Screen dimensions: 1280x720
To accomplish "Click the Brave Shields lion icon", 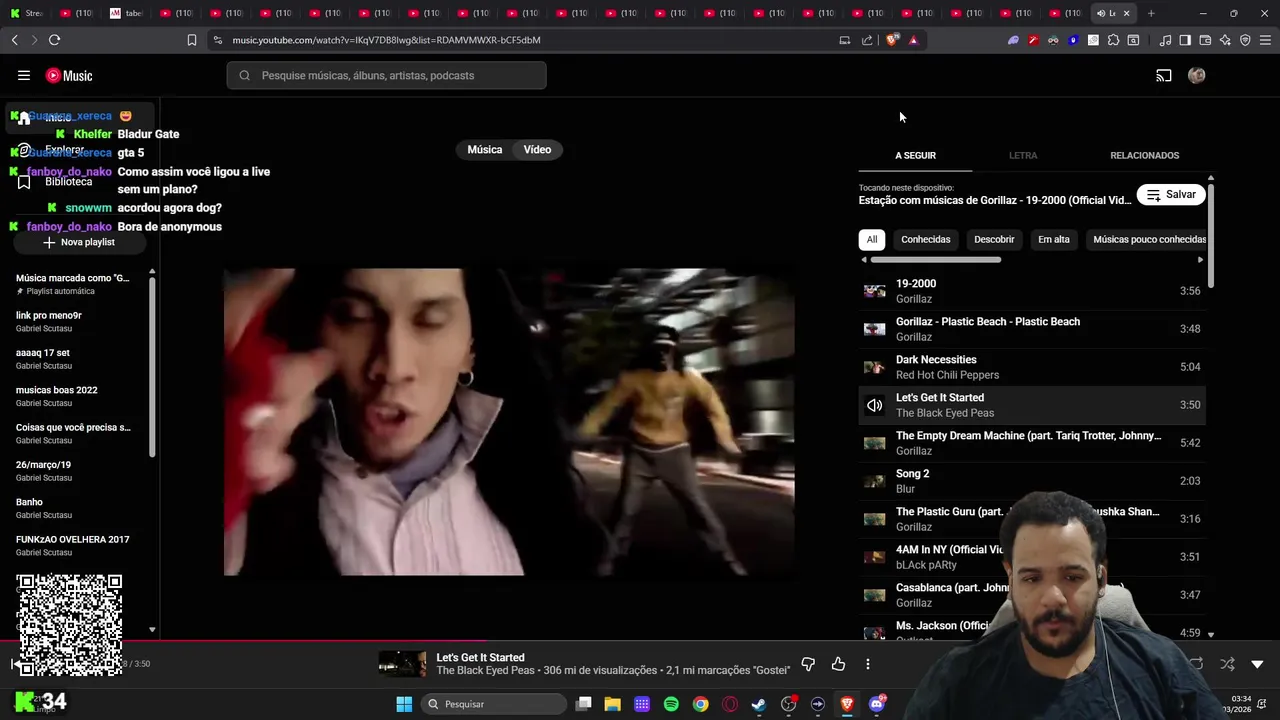I will (x=892, y=40).
